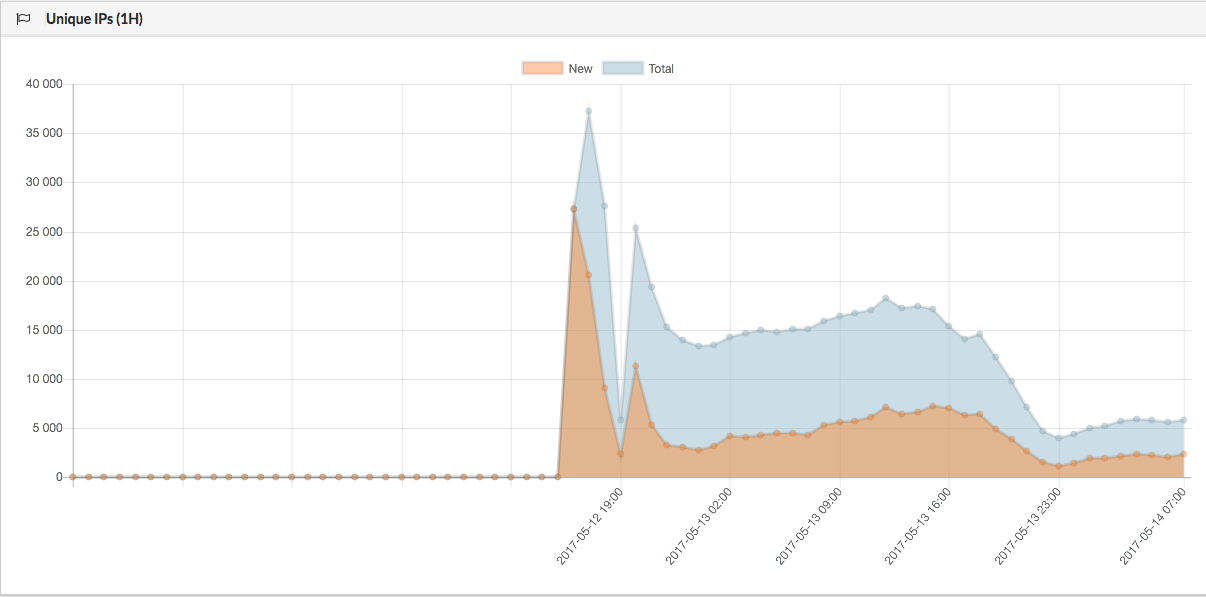Click the New series point at 2017-05-13 23:00
Image resolution: width=1206 pixels, height=597 pixels.
point(1058,466)
